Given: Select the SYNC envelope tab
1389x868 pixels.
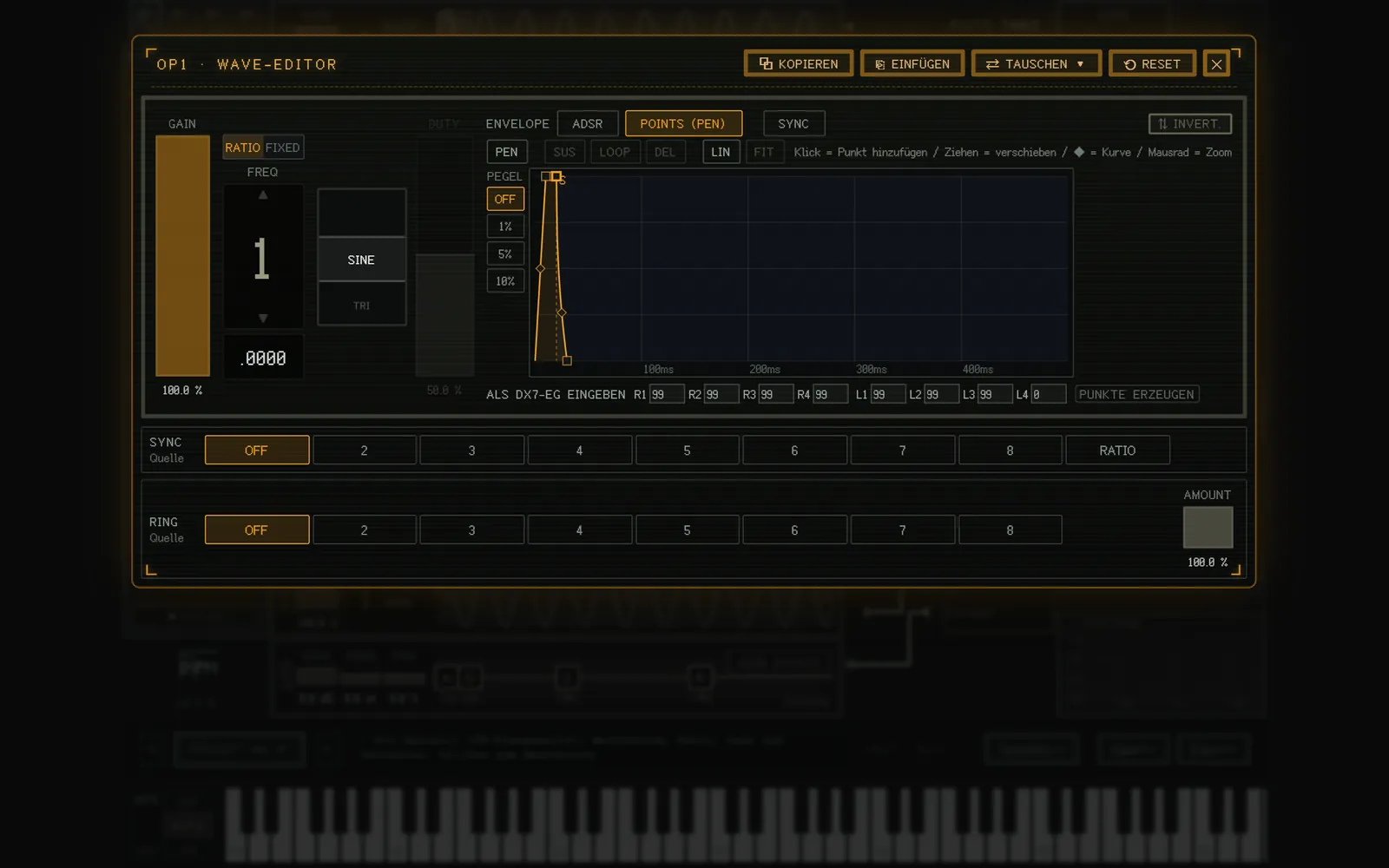Looking at the screenshot, I should click(793, 123).
